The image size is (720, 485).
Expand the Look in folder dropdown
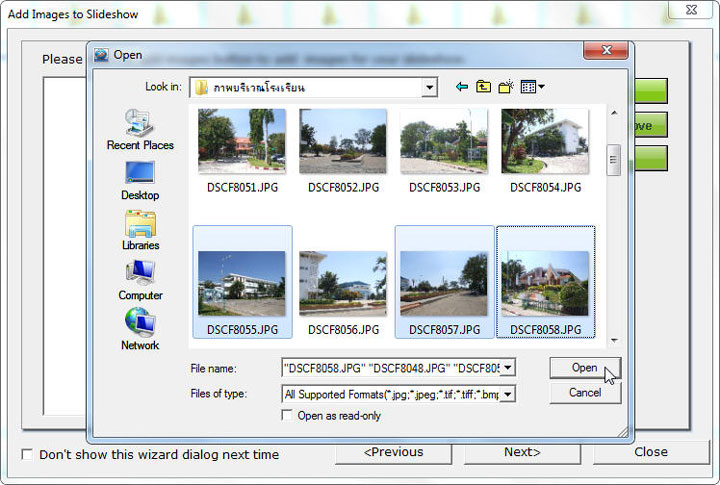pos(429,87)
